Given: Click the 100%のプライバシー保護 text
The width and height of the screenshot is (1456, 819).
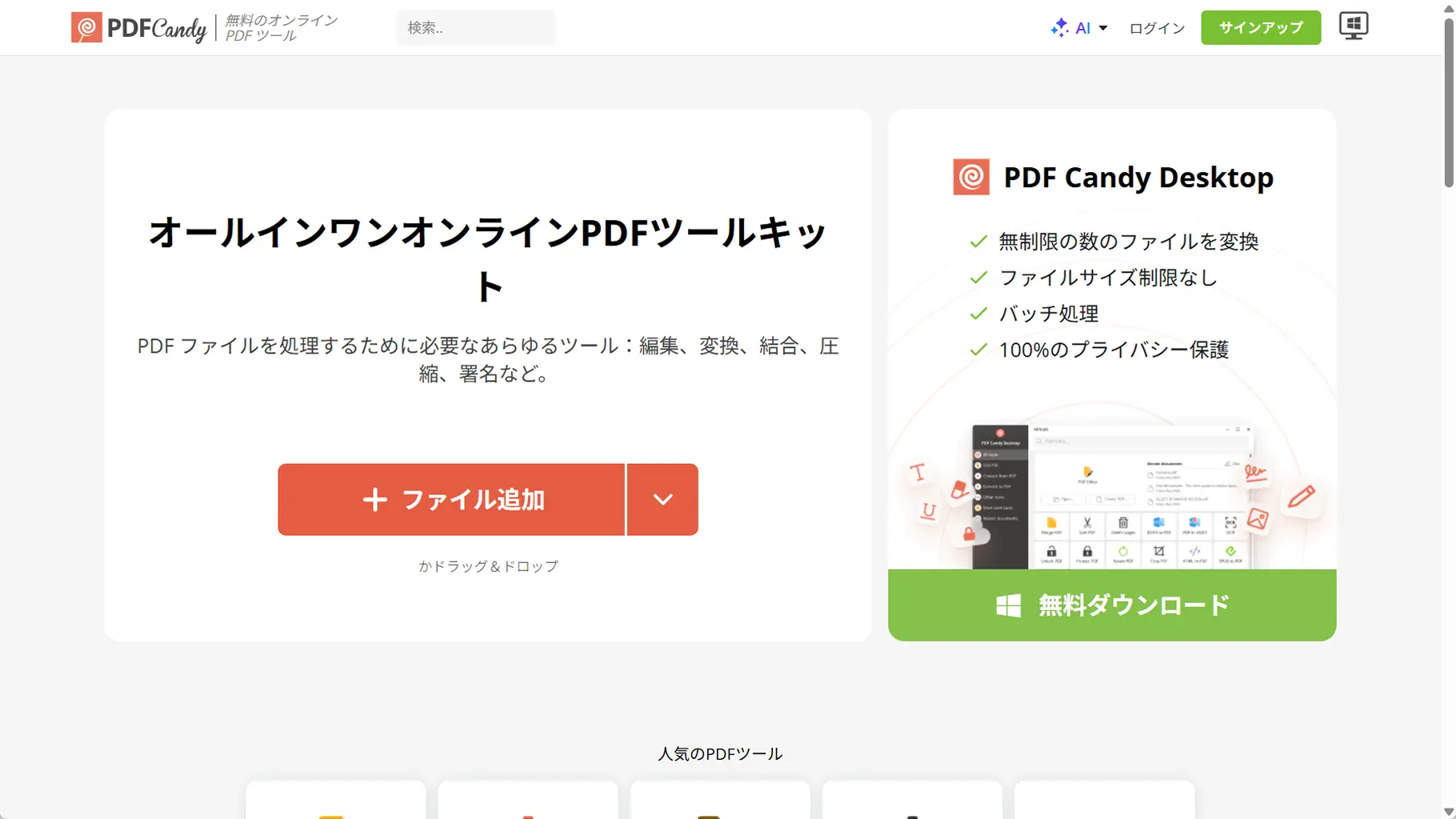Looking at the screenshot, I should pos(1114,350).
